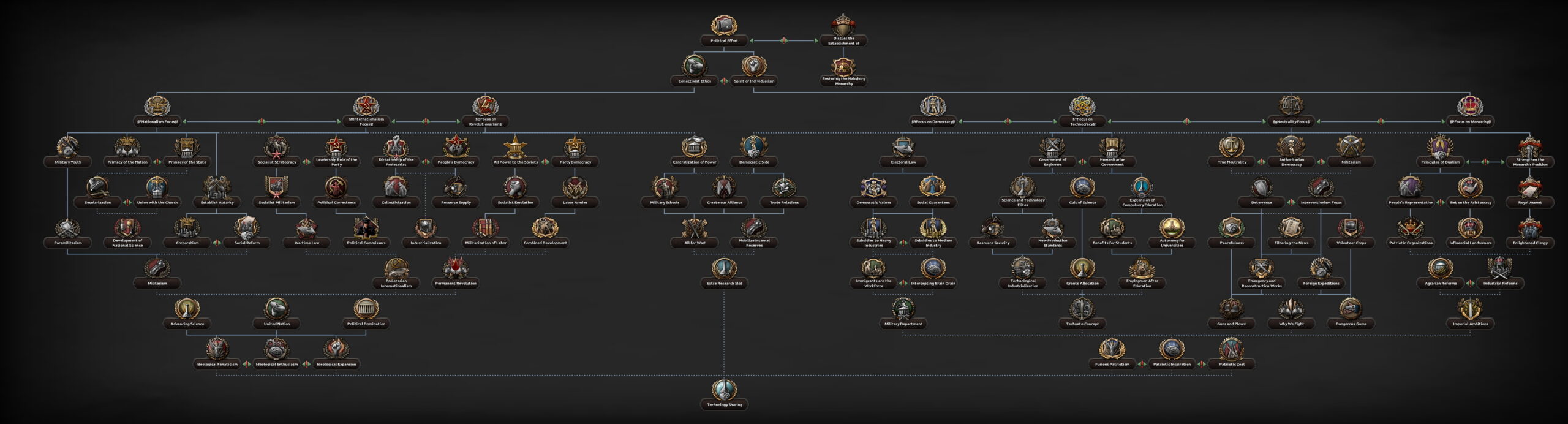Image resolution: width=1568 pixels, height=424 pixels.
Task: Select the All for War! label
Action: [694, 243]
